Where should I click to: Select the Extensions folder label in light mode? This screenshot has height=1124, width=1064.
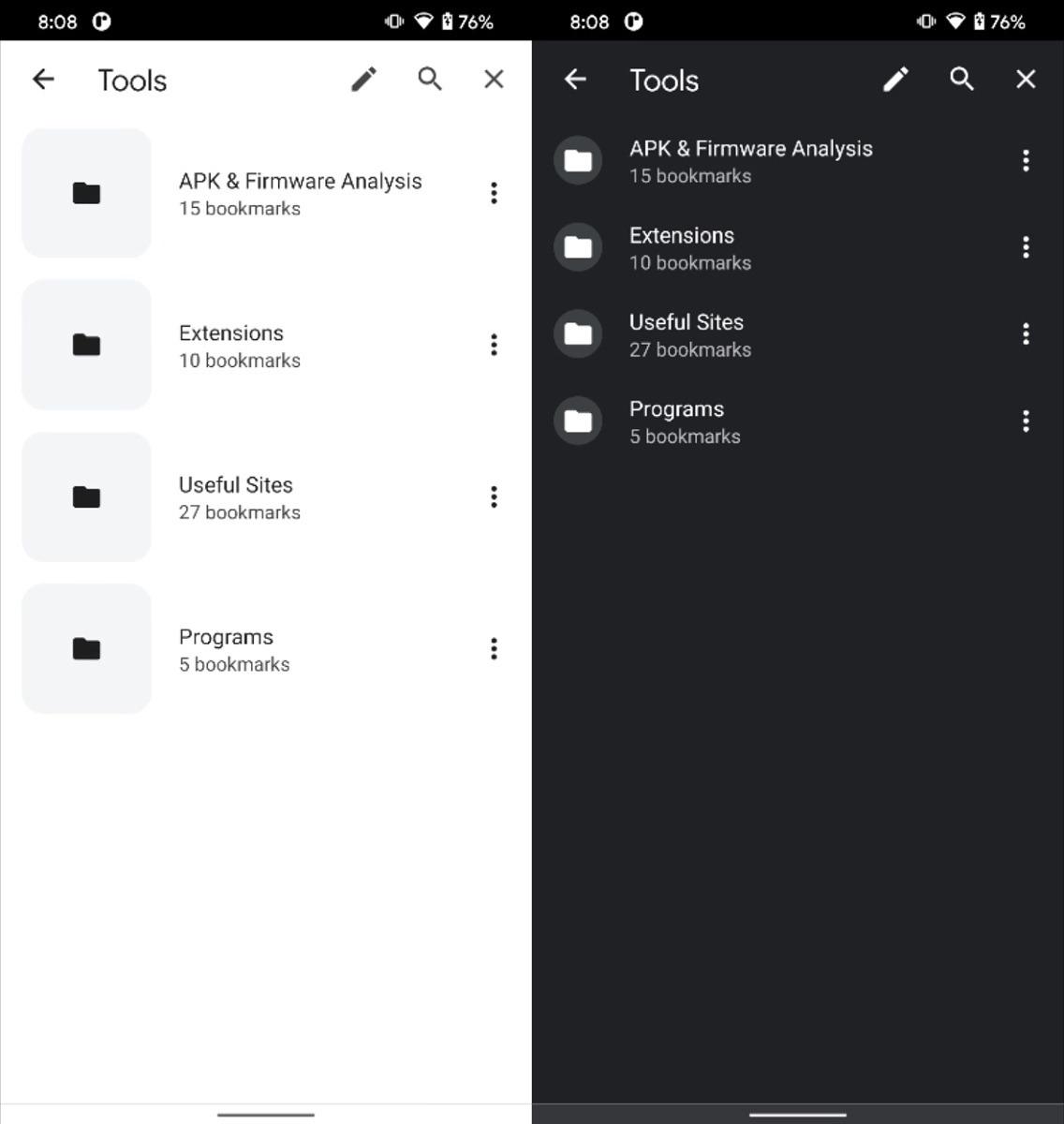pyautogui.click(x=230, y=333)
